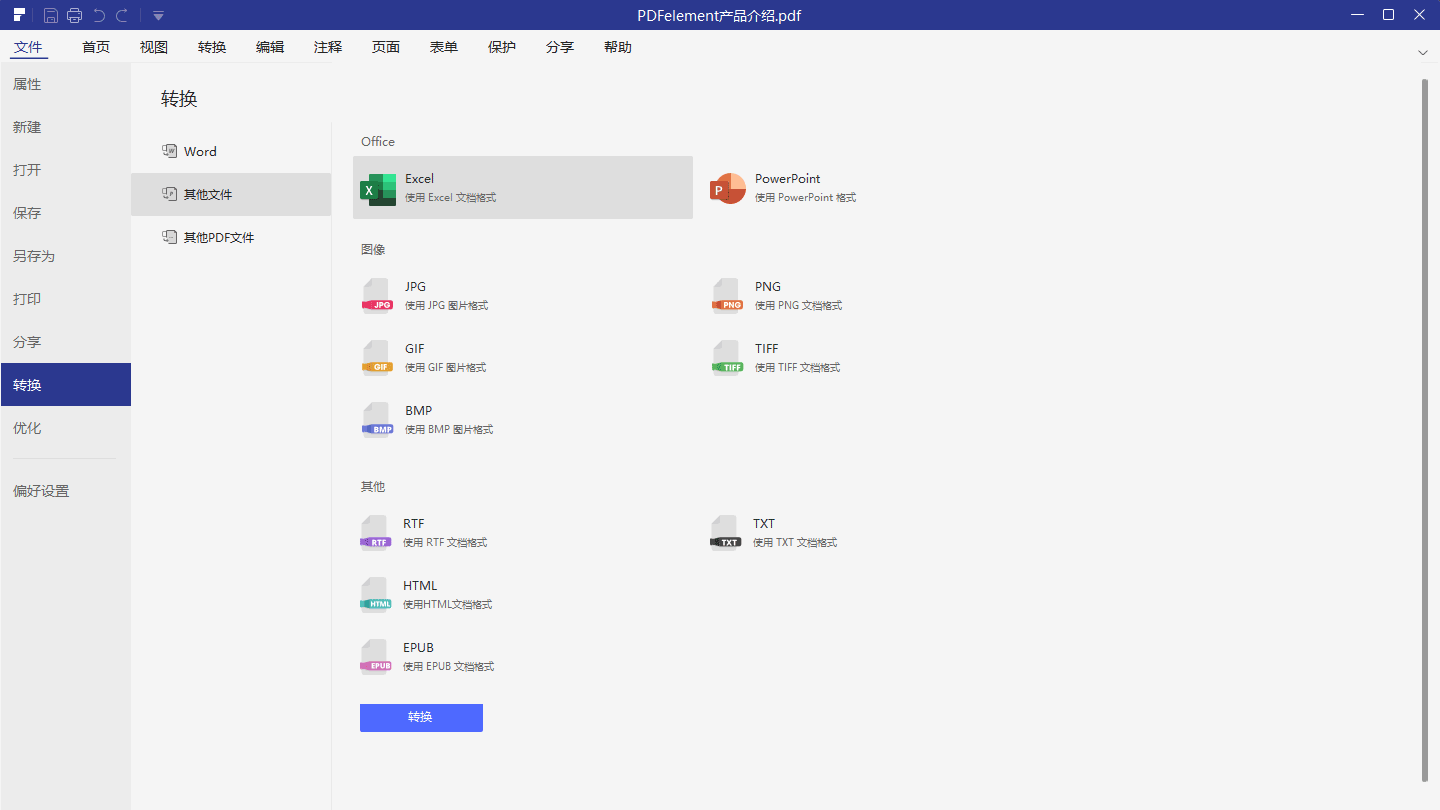Open the 保护 tab
The height and width of the screenshot is (810, 1440).
point(502,47)
